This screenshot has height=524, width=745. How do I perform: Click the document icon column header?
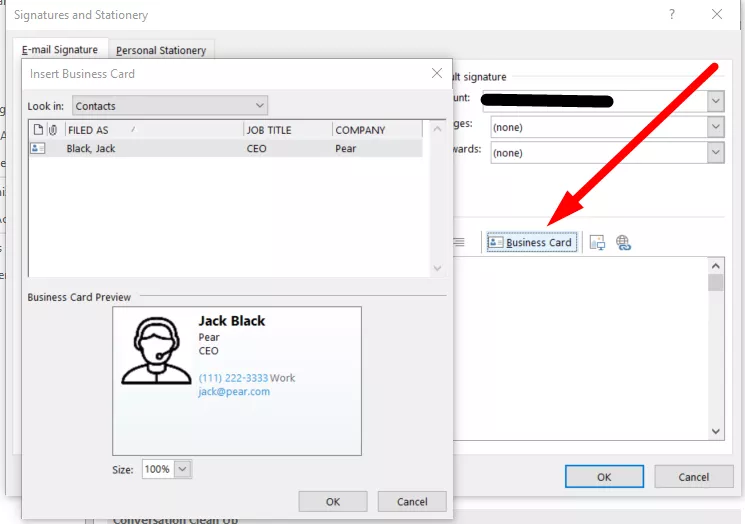38,130
